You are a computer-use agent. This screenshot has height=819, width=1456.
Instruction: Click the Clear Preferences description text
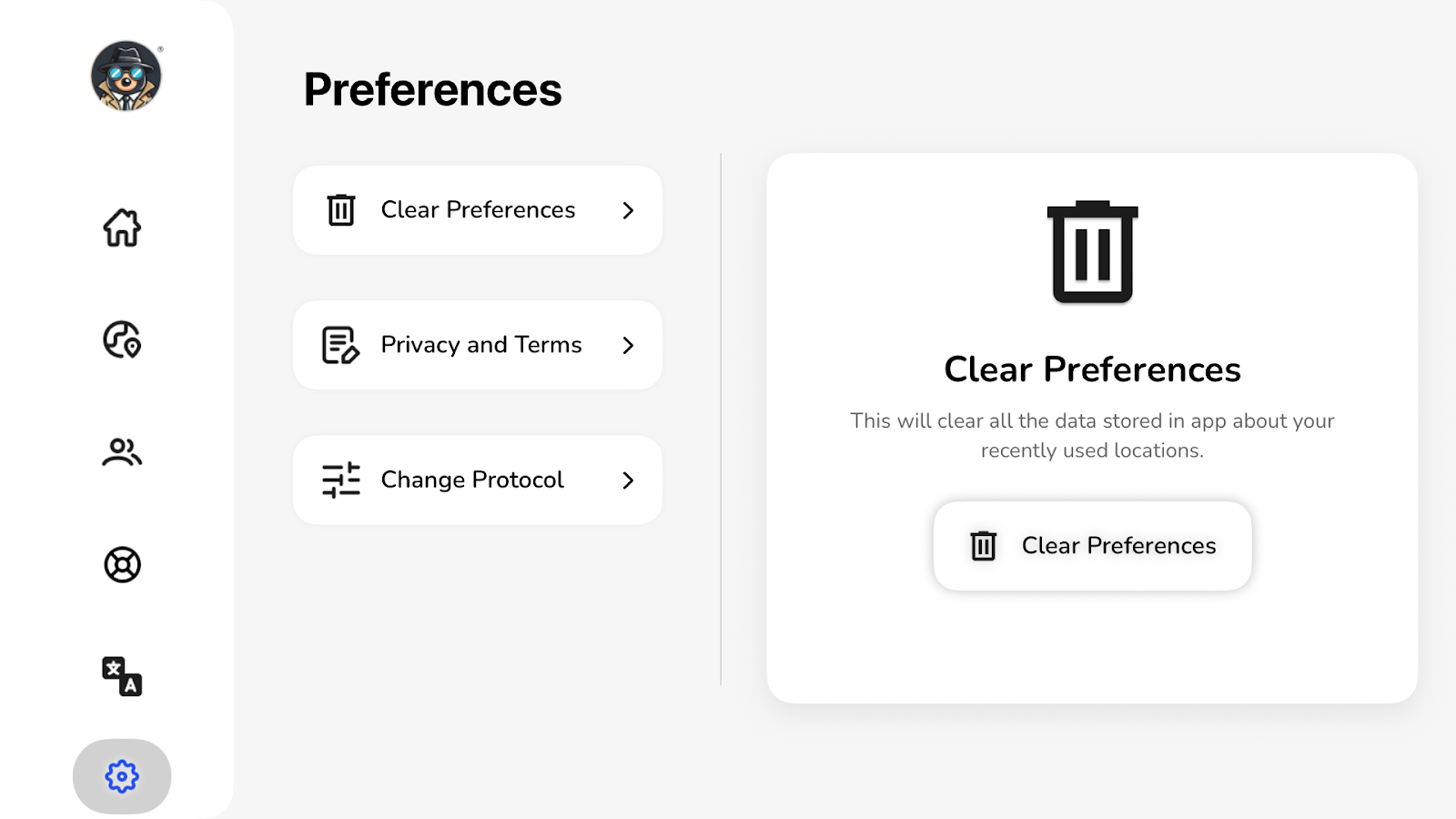(1092, 435)
